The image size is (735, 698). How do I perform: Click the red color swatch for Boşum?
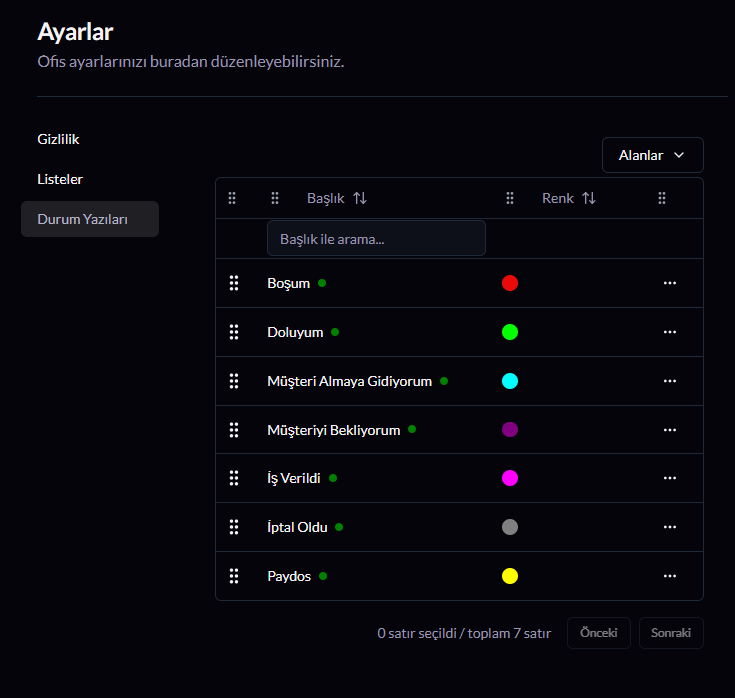click(510, 283)
